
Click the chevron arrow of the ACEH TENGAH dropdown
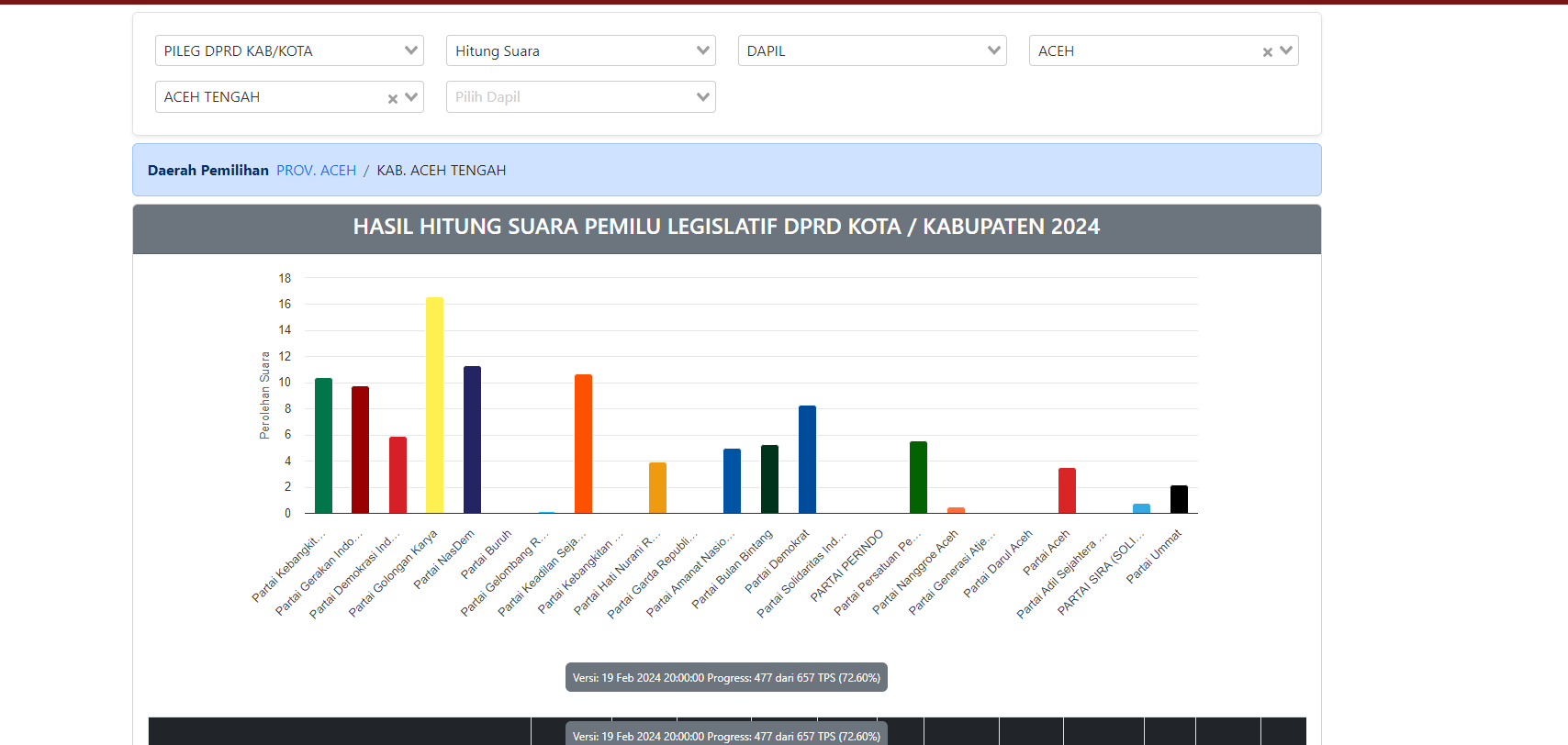411,97
